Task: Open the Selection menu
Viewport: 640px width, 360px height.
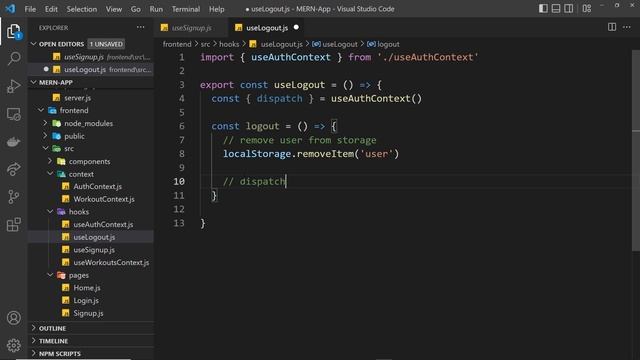Action: [x=82, y=9]
